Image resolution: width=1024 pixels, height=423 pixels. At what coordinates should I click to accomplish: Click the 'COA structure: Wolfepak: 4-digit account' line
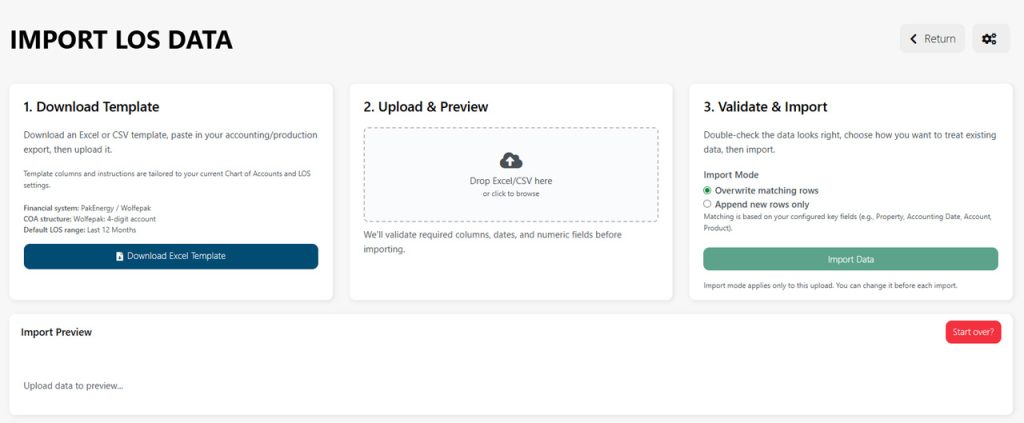89,219
